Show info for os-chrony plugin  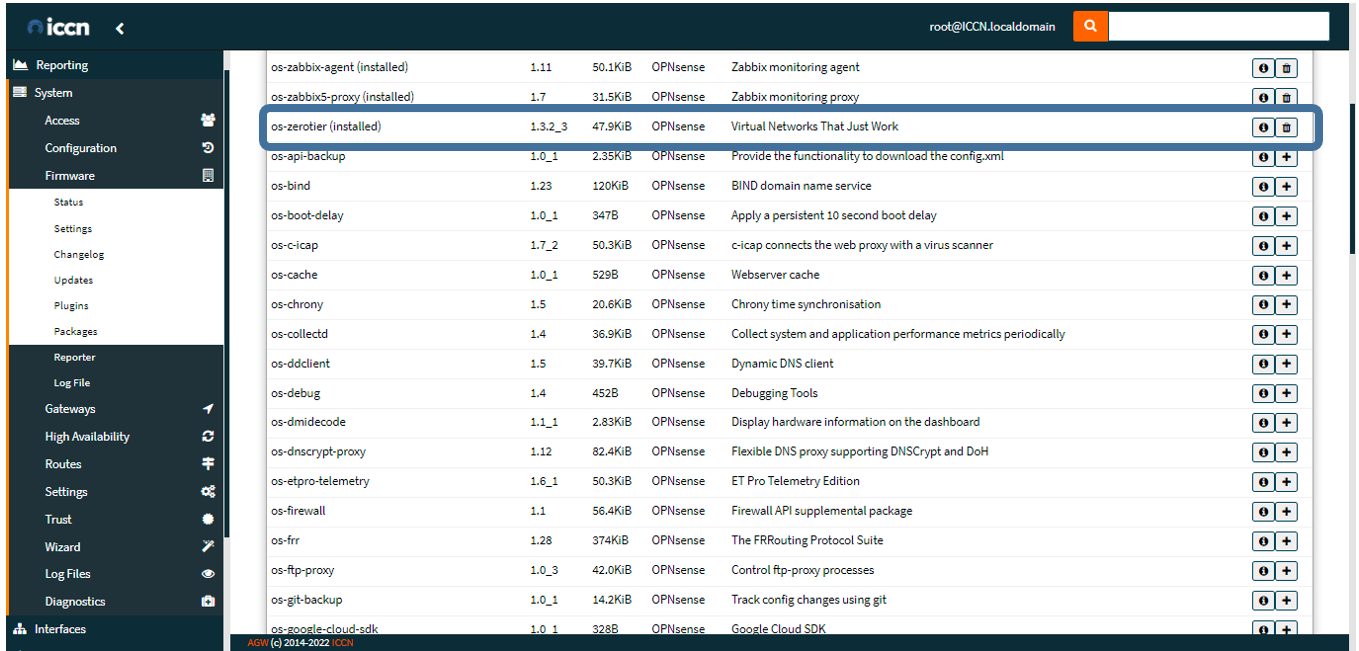(x=1263, y=305)
